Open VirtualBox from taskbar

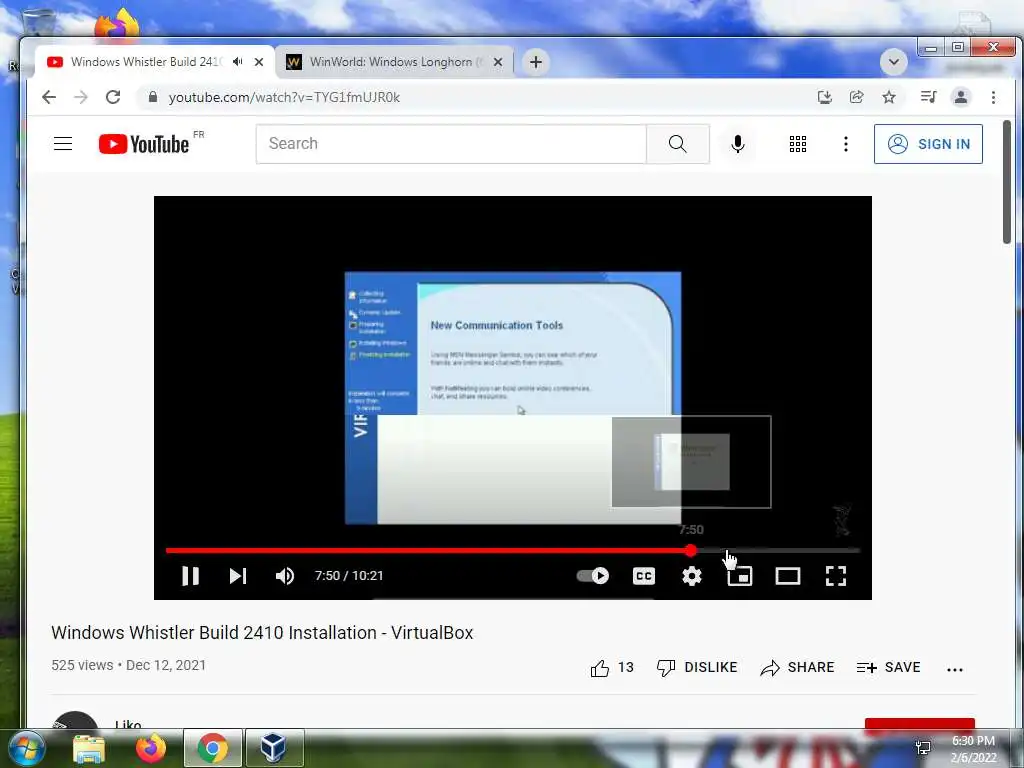(274, 748)
